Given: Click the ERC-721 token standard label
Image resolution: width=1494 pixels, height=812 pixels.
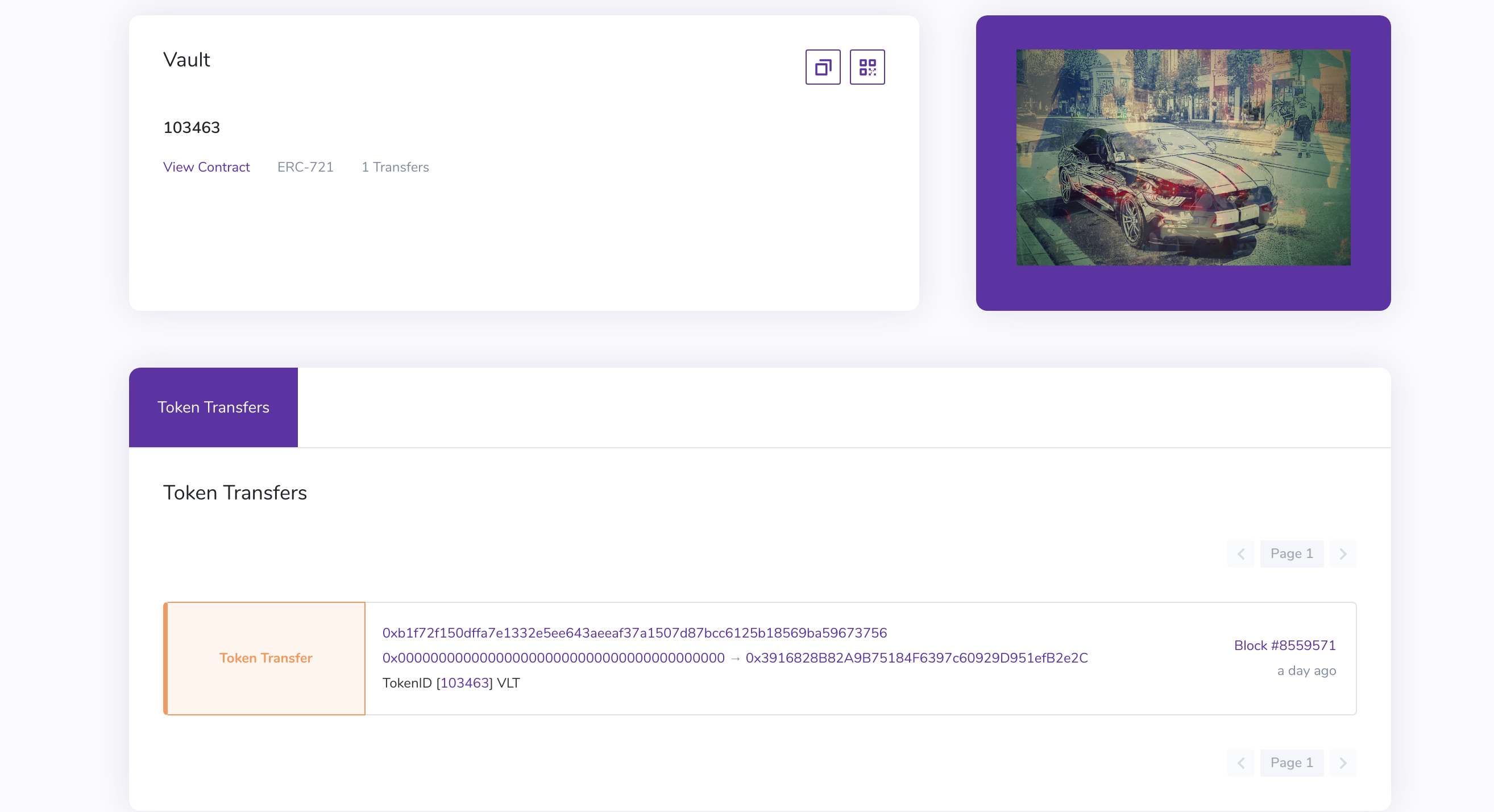Looking at the screenshot, I should [x=305, y=167].
